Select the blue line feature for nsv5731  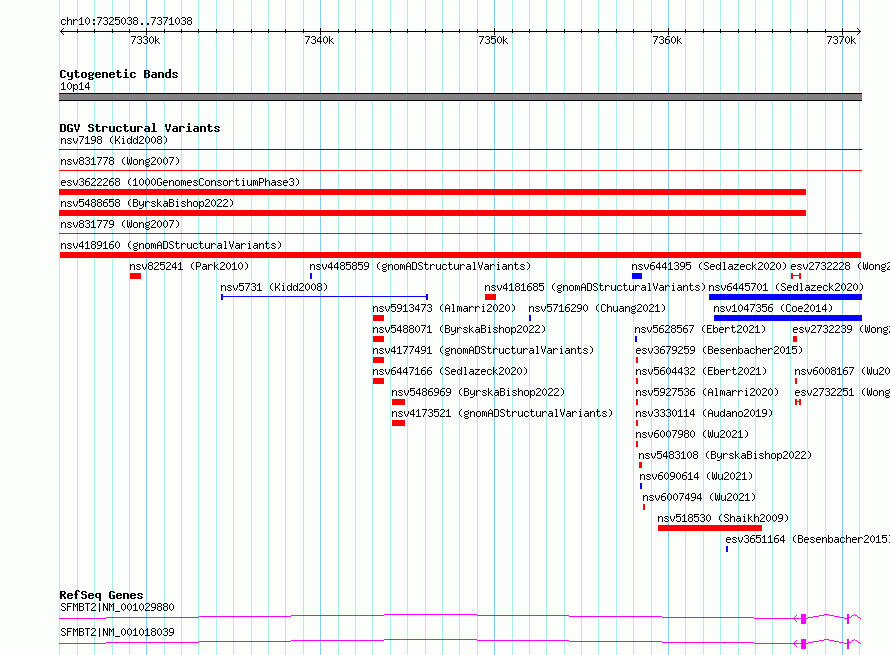tap(324, 297)
